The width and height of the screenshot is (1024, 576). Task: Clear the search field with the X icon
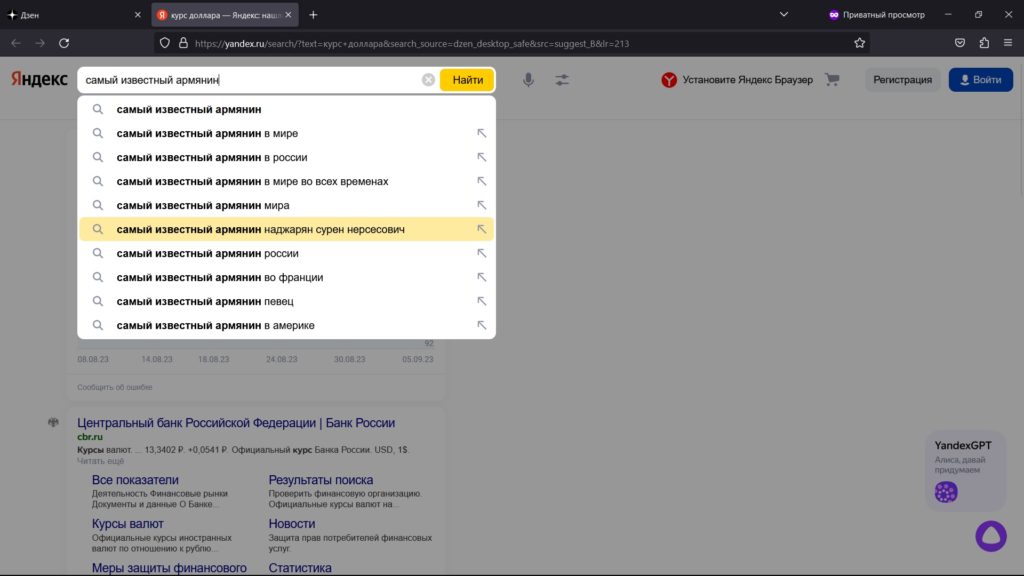428,80
